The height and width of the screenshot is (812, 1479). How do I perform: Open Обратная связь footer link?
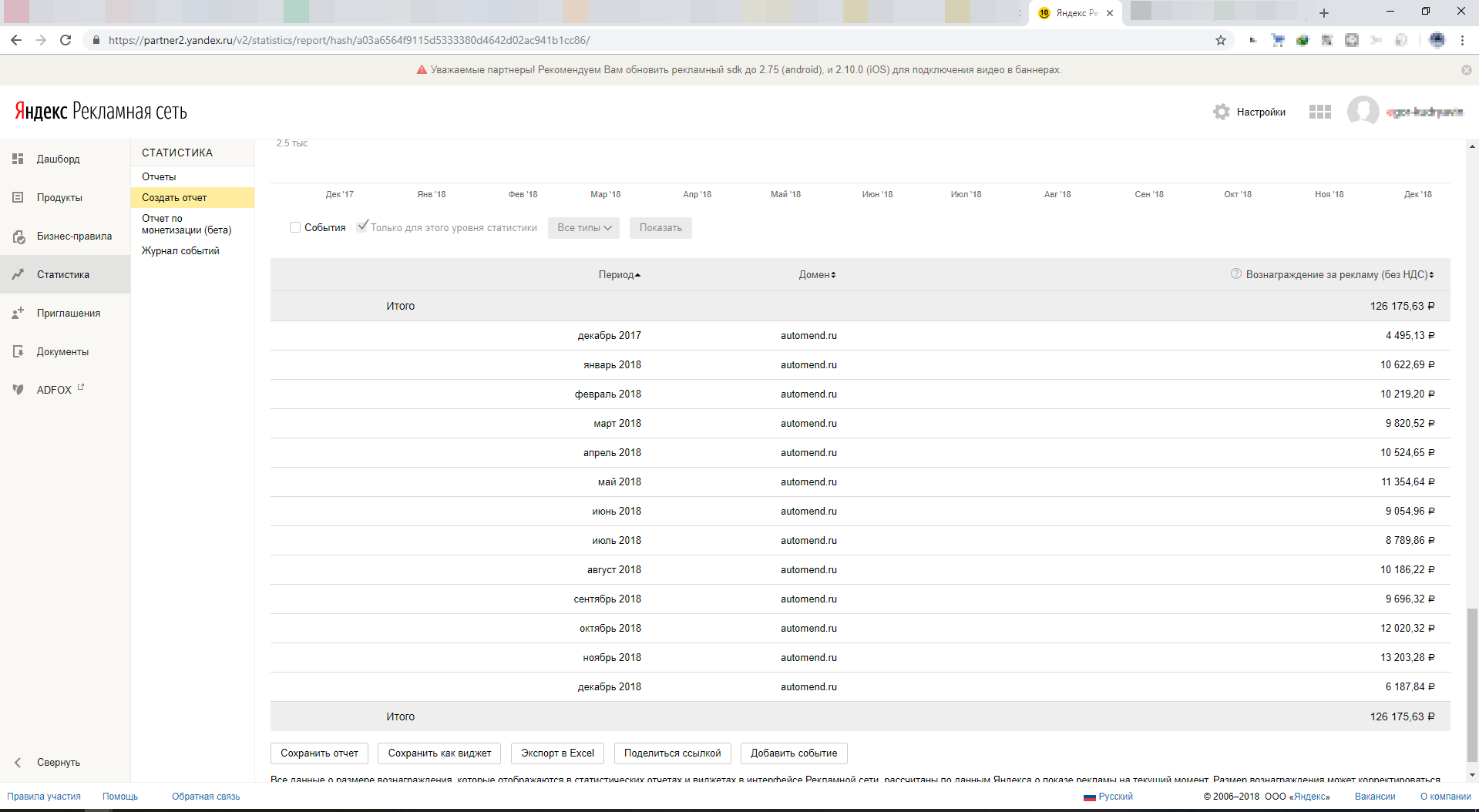point(206,797)
